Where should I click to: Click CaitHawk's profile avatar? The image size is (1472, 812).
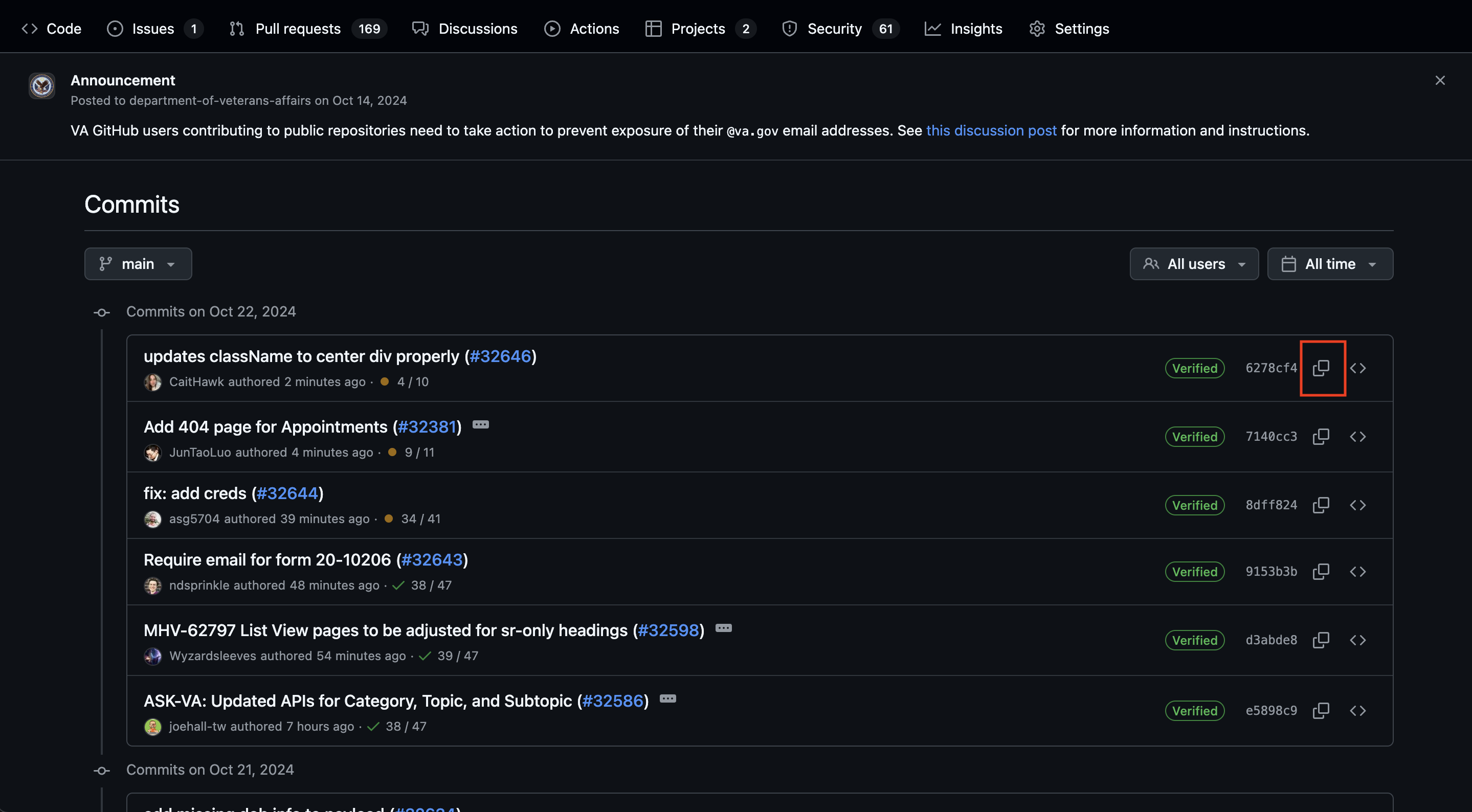click(x=153, y=382)
